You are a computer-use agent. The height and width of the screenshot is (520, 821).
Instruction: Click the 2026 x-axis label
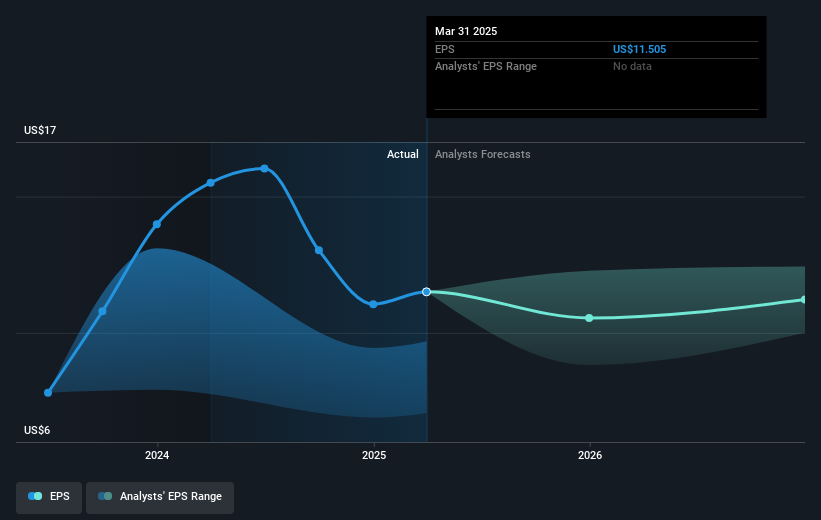[590, 455]
